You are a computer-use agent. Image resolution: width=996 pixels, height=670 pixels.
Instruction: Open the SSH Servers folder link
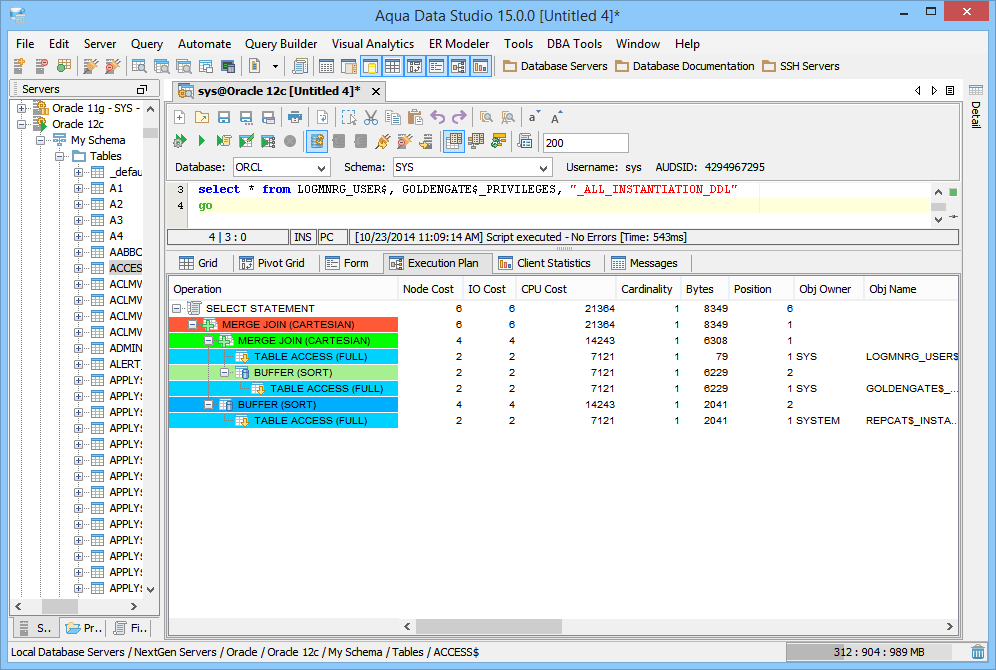[801, 66]
